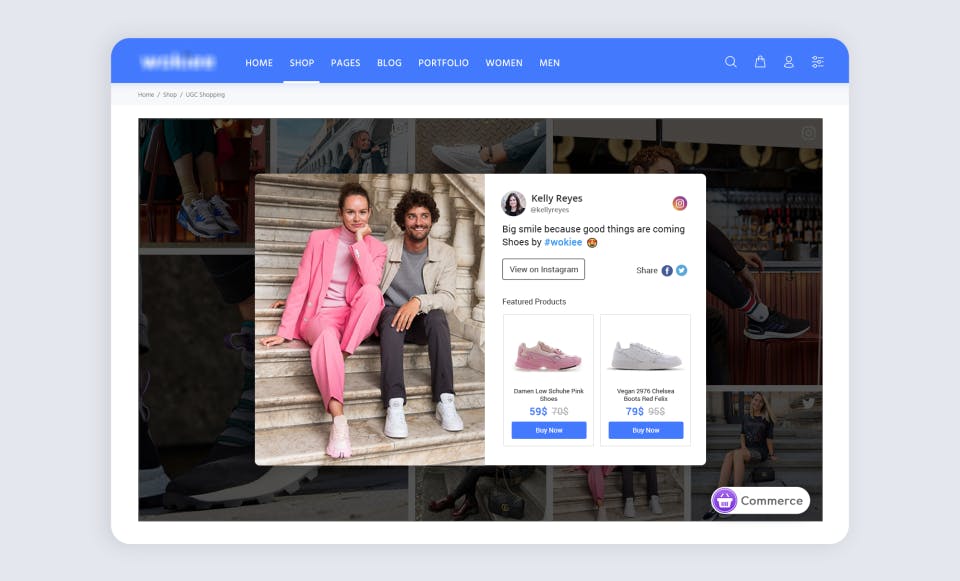
Task: Open the SHOP menu item
Action: tap(302, 63)
